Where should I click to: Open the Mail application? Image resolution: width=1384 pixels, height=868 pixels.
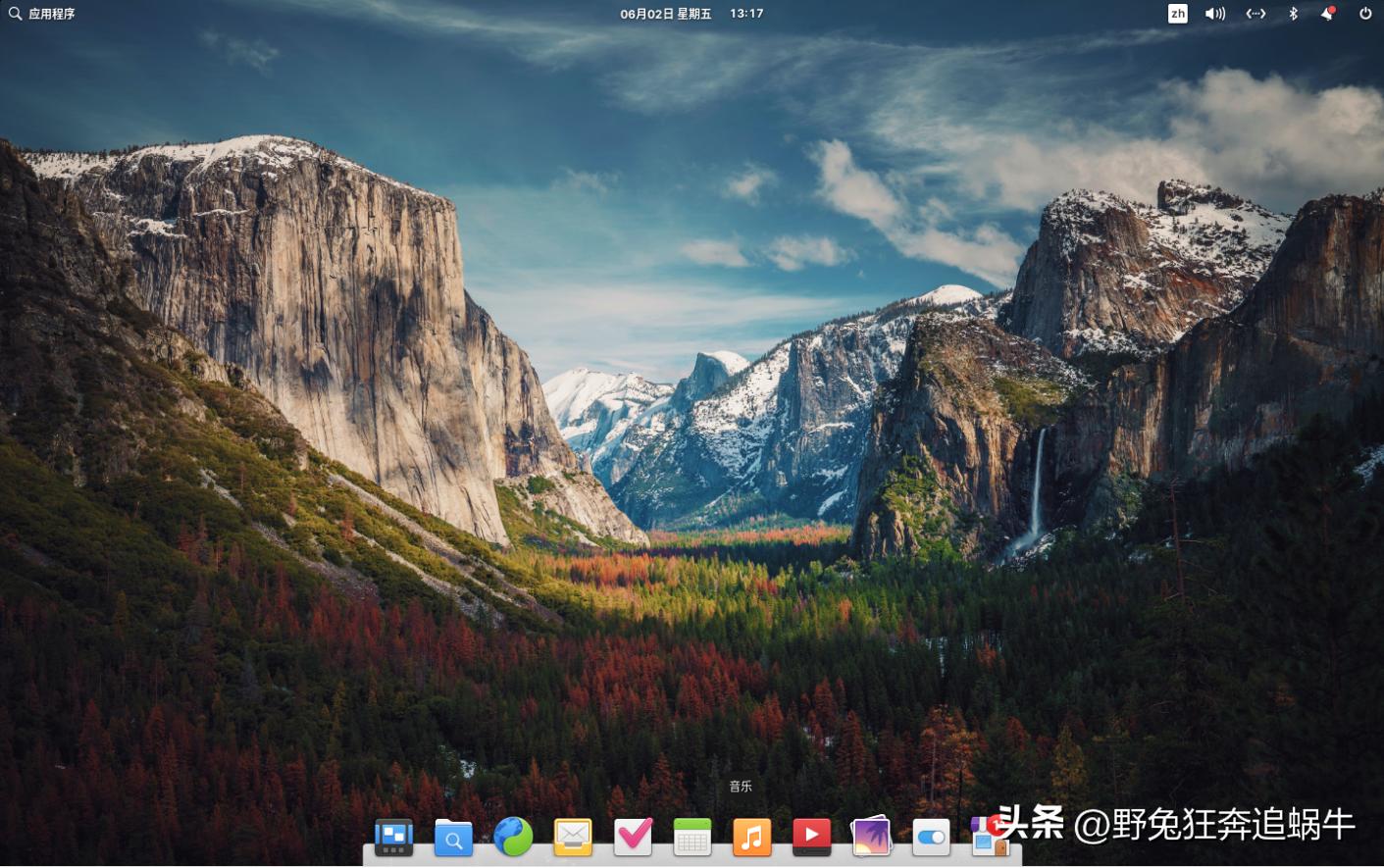(573, 837)
